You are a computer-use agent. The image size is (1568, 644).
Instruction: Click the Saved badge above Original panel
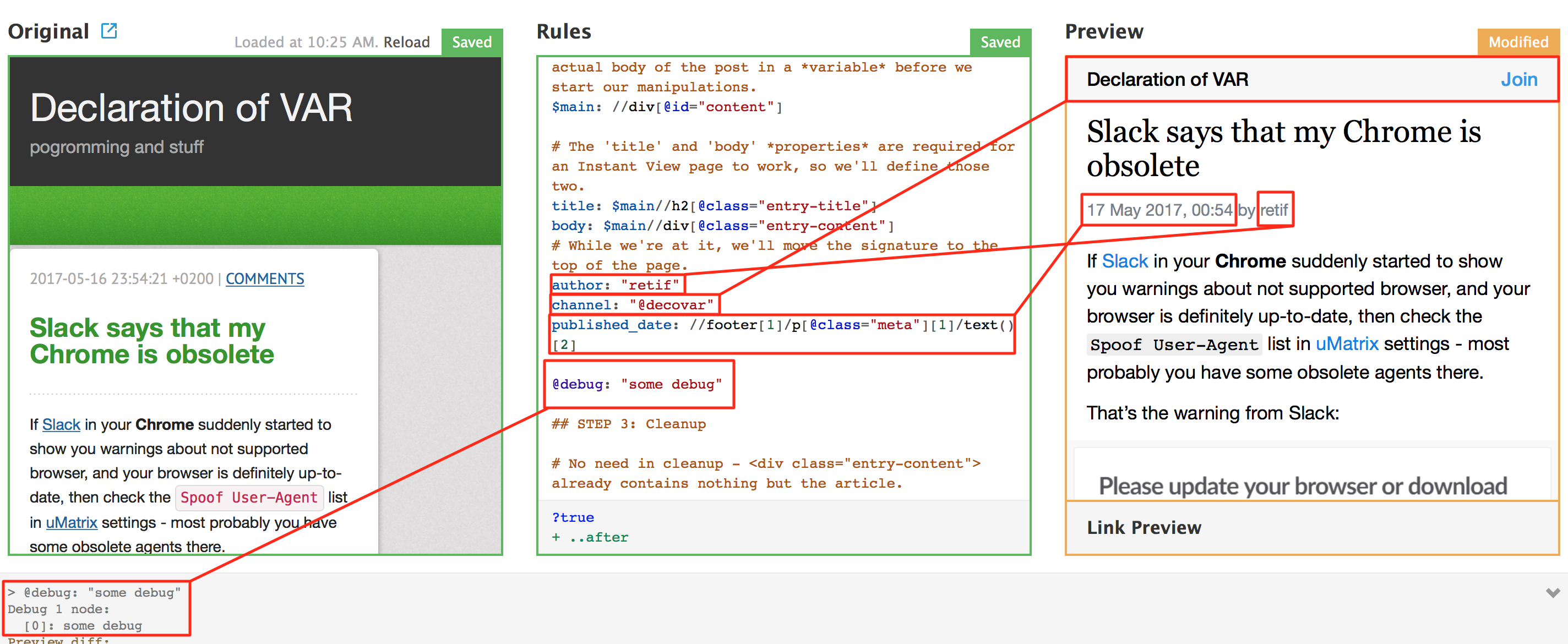pos(472,42)
